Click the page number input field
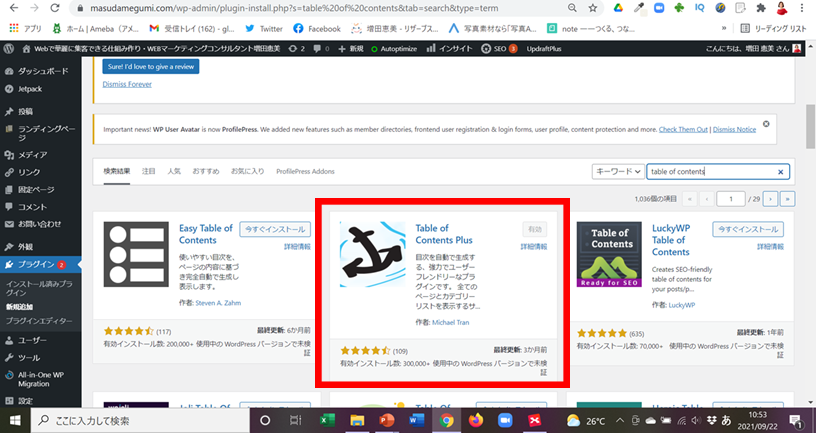This screenshot has width=816, height=433. click(x=731, y=199)
